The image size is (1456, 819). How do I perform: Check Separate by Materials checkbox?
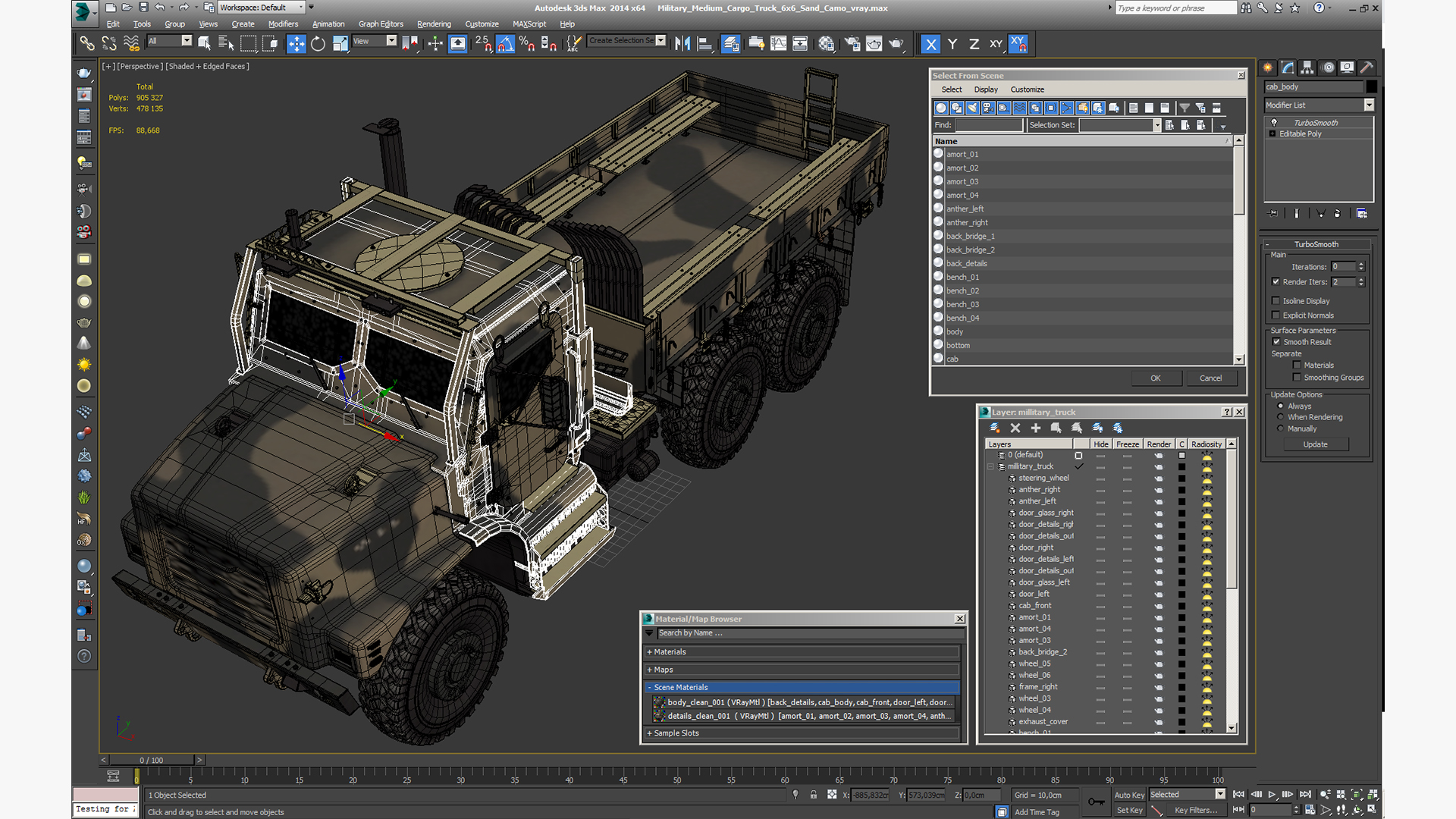point(1297,366)
